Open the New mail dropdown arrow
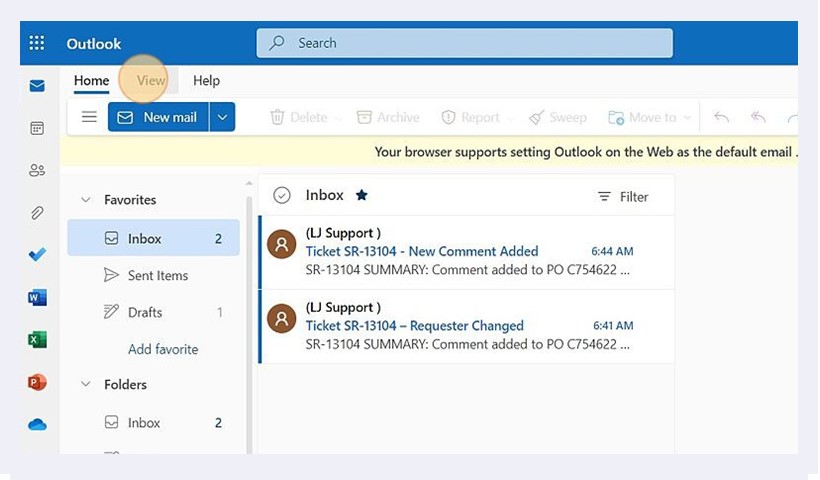This screenshot has width=820, height=480. (222, 117)
